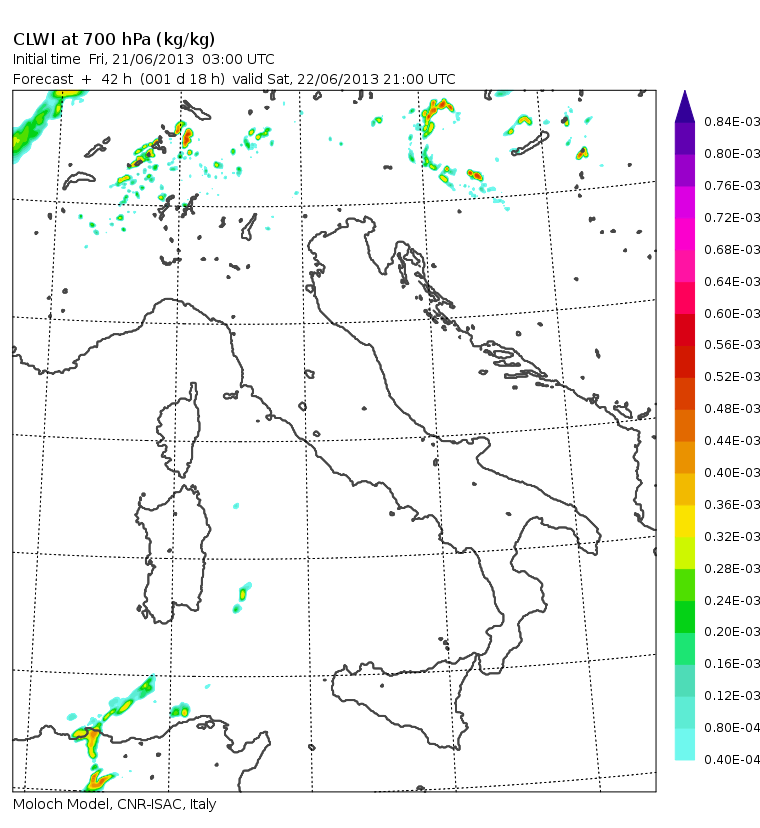
Task: Select the orange band between 0.44E-03 and 0.48E-03
Action: pos(685,425)
